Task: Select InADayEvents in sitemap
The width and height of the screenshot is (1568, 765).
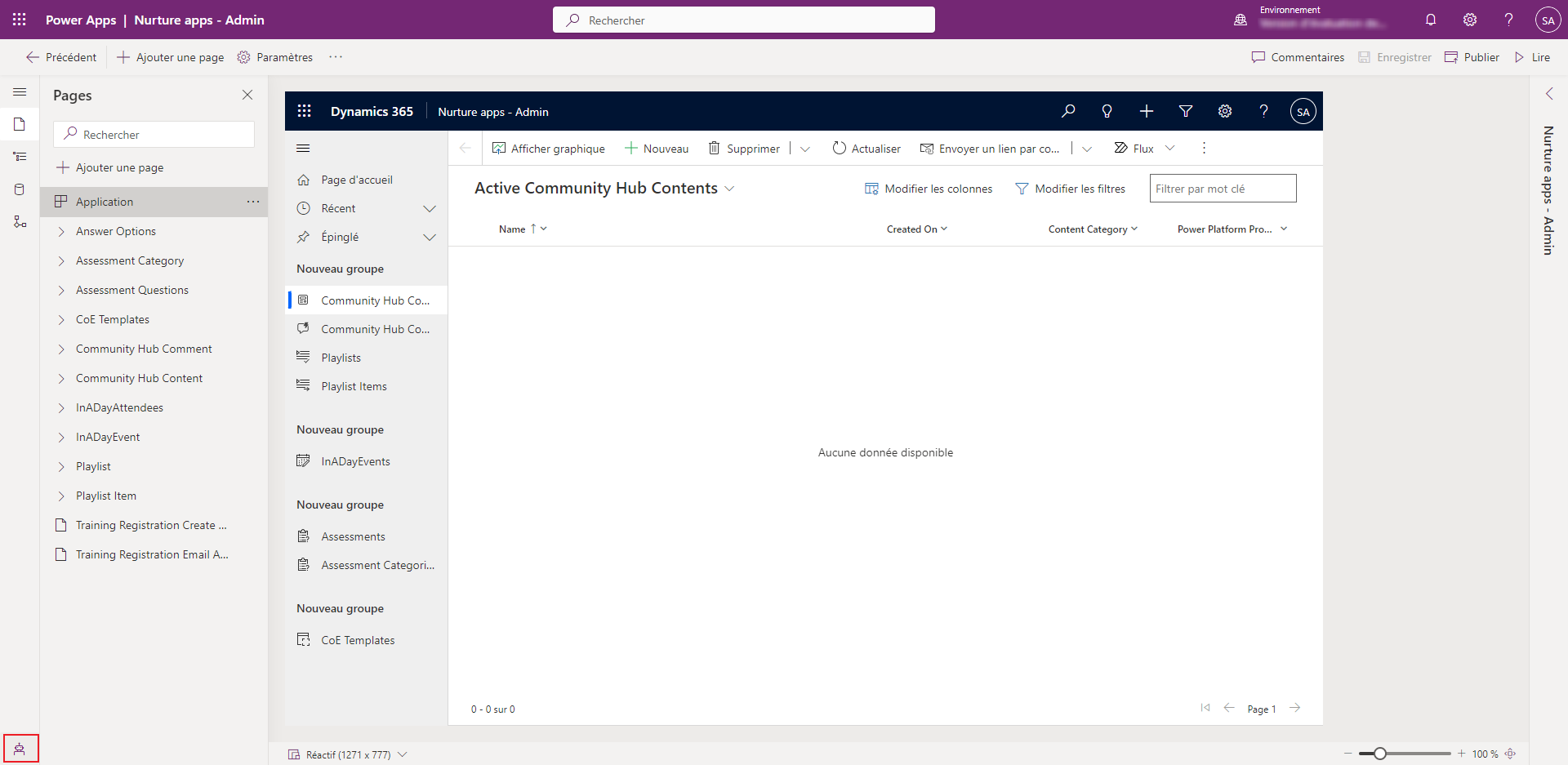Action: pyautogui.click(x=367, y=461)
